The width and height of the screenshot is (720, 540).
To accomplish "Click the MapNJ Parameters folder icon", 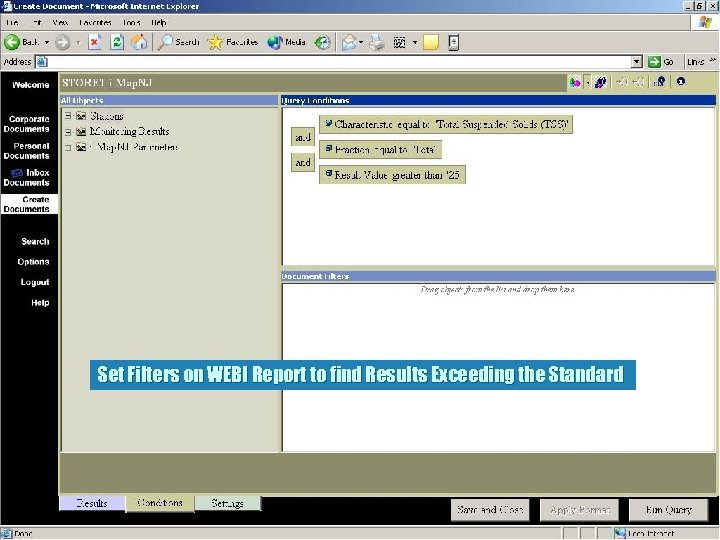I will pos(81,147).
